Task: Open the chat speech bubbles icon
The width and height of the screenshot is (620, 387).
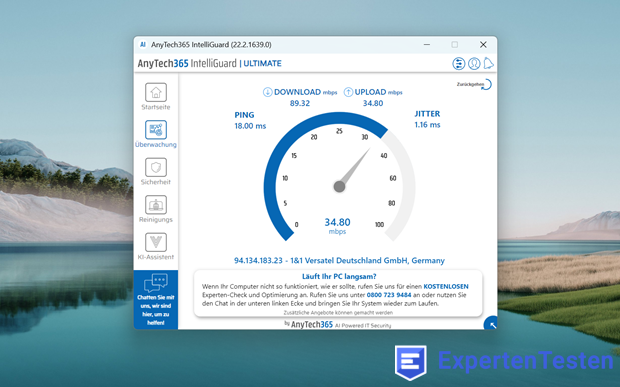Action: point(156,282)
